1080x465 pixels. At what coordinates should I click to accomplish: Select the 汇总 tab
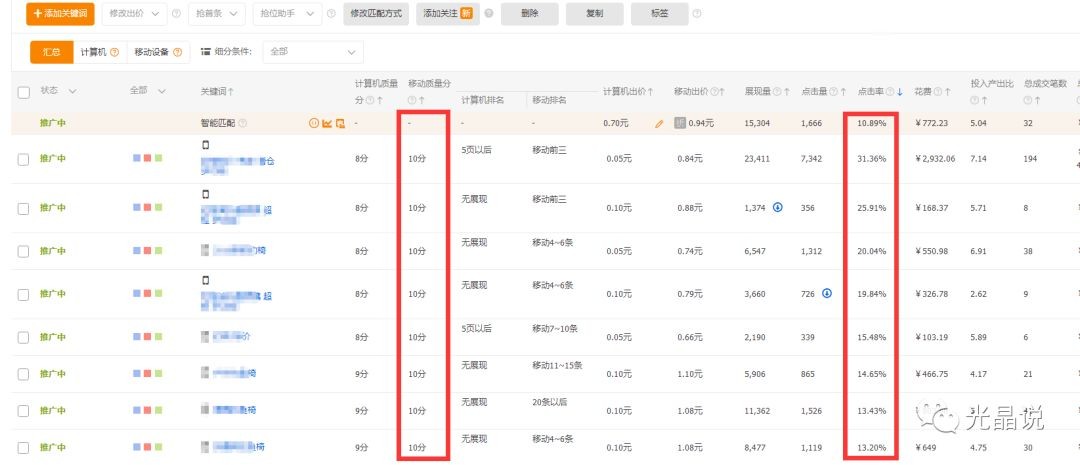click(51, 52)
